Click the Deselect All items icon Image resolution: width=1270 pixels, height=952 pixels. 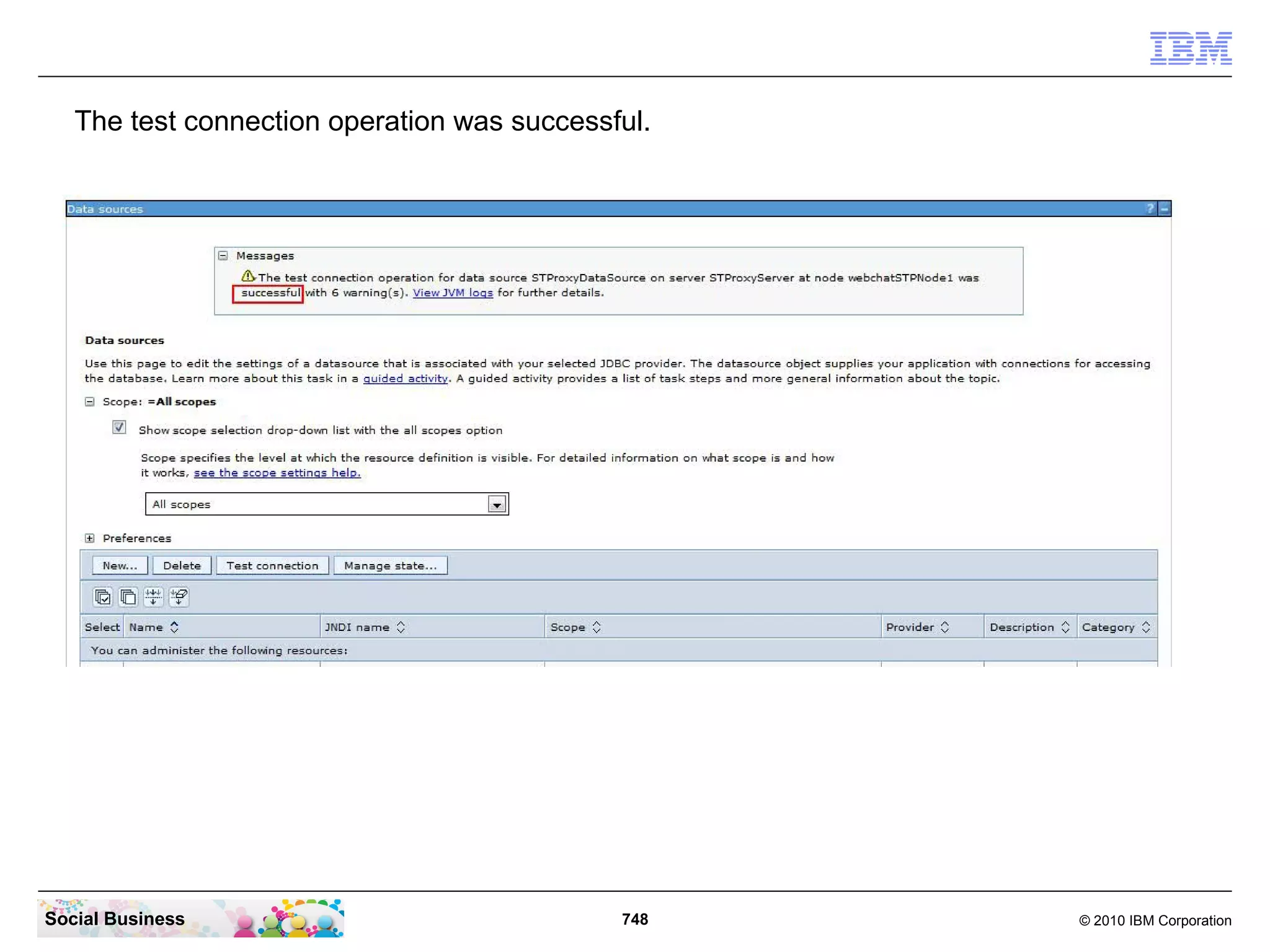click(128, 597)
